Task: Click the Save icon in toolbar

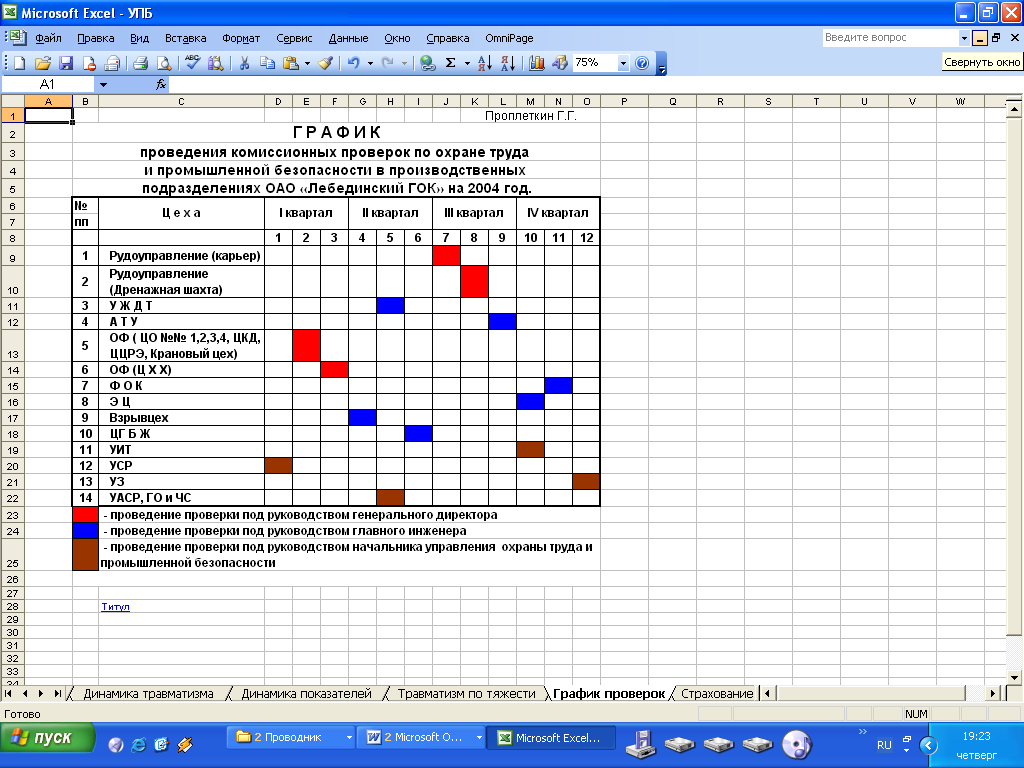Action: click(x=66, y=62)
